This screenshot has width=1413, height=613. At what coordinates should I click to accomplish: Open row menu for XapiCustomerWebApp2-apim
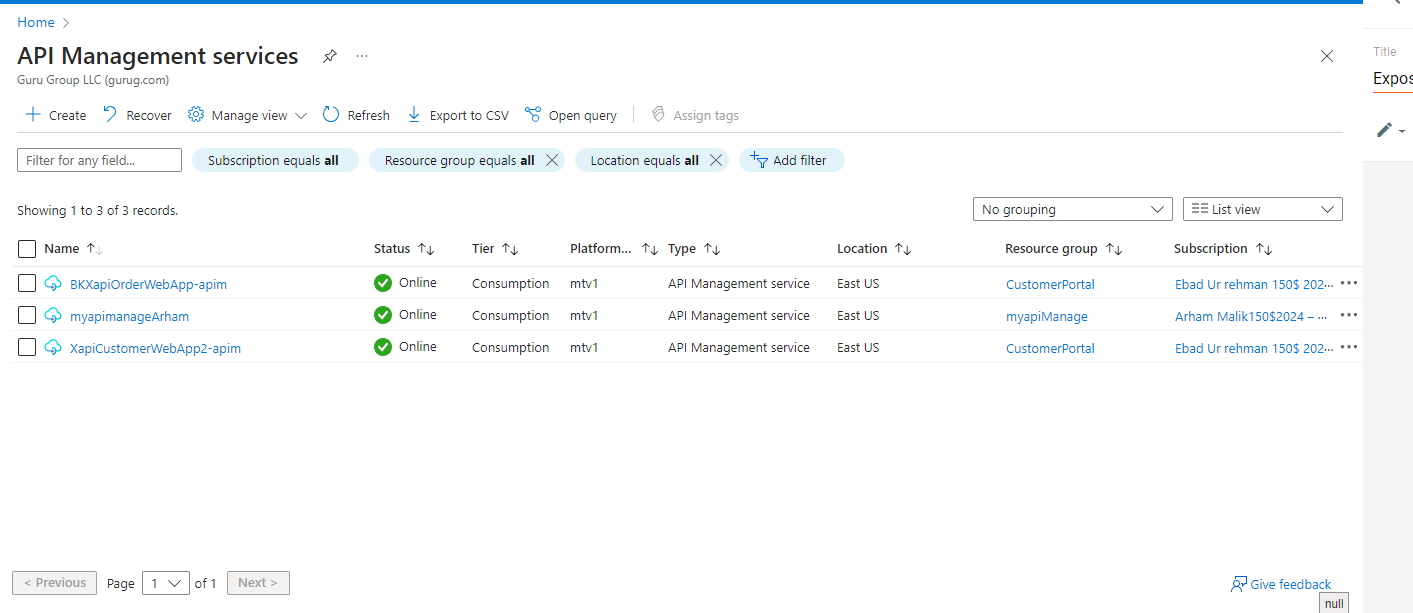click(x=1349, y=347)
